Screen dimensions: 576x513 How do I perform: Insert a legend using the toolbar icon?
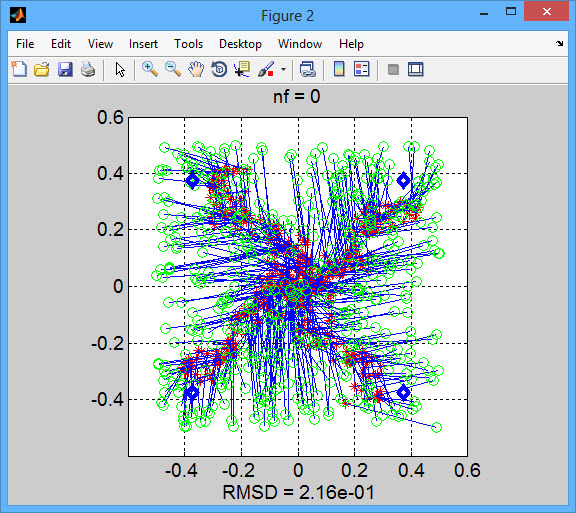click(x=361, y=69)
